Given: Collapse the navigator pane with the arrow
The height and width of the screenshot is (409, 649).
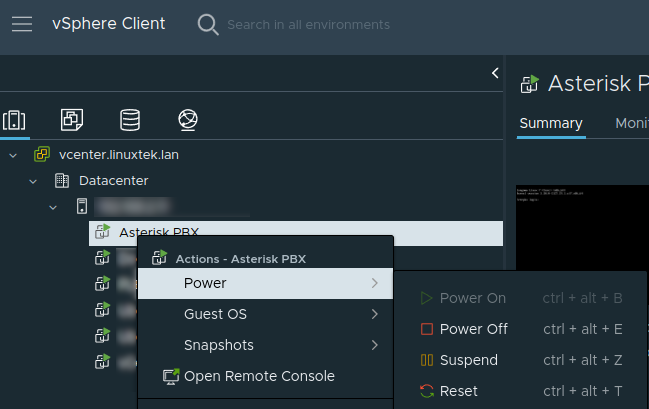Looking at the screenshot, I should (495, 73).
